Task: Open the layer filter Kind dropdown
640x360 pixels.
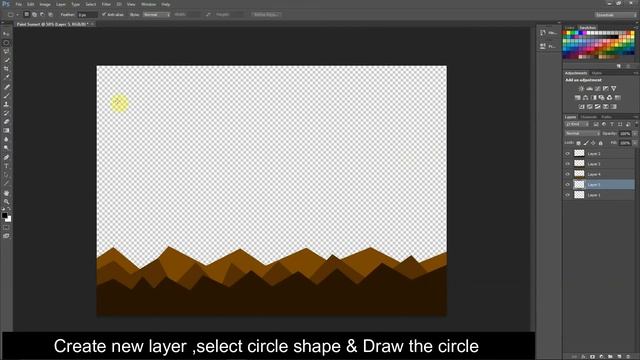Action: (x=577, y=124)
